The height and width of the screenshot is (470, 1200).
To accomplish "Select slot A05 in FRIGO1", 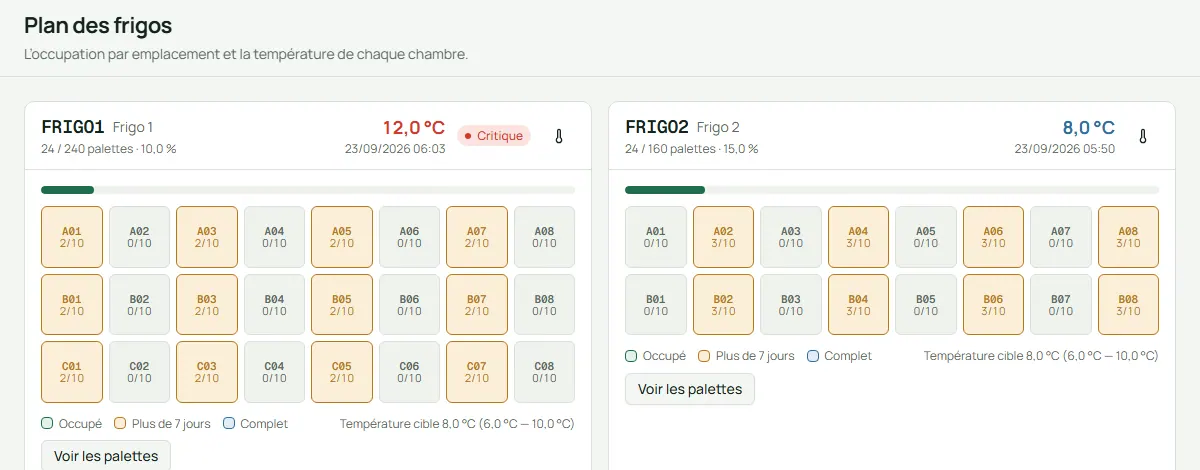I will tap(342, 237).
